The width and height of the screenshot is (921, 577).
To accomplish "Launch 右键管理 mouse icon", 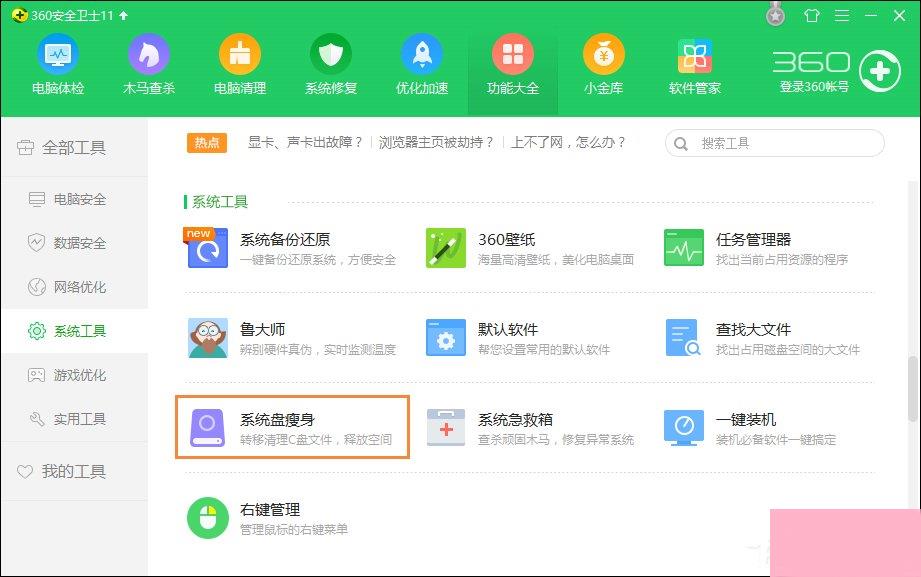I will [x=207, y=518].
